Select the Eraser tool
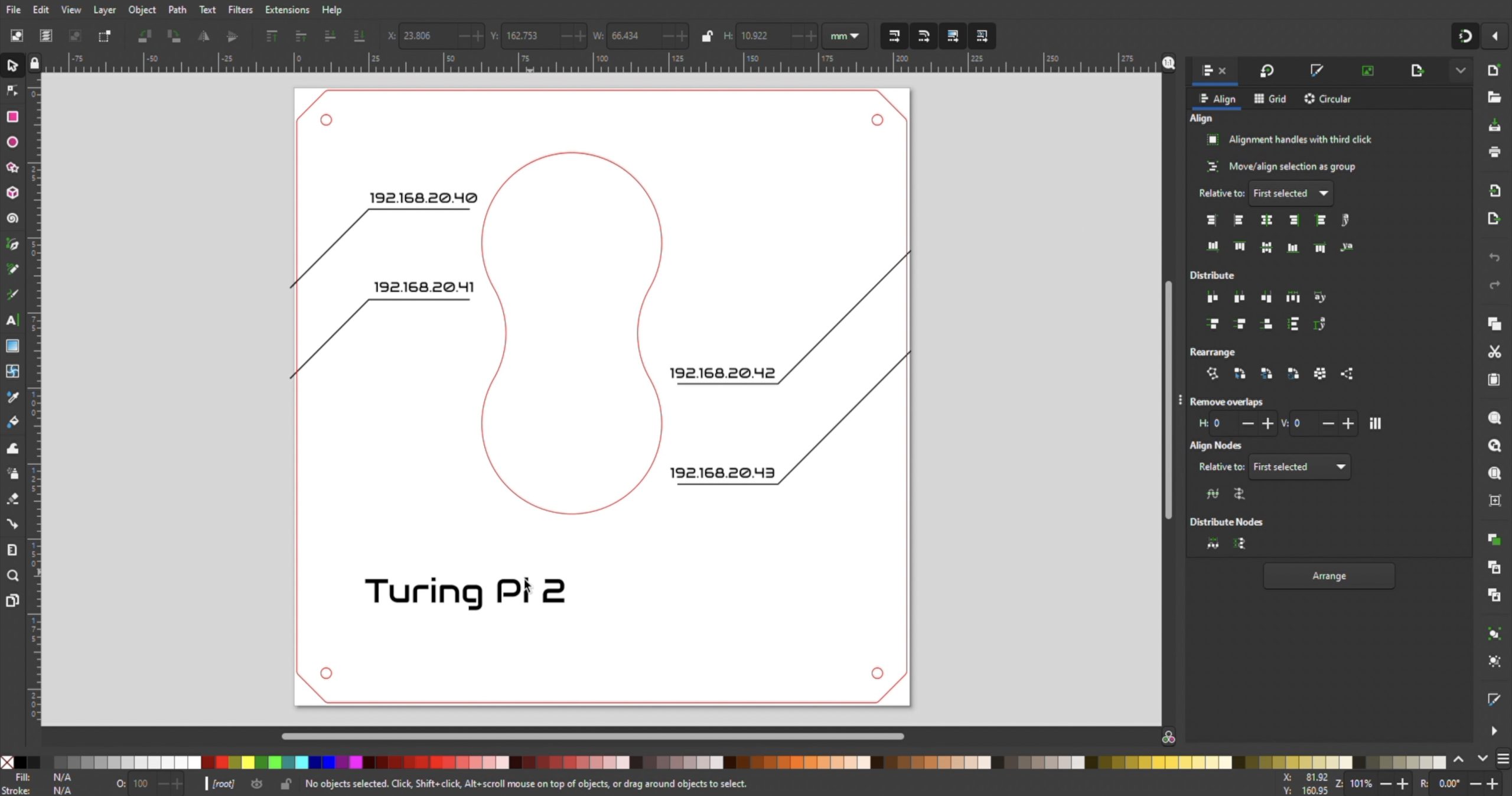Screen dimensions: 1512x796 tap(12, 499)
